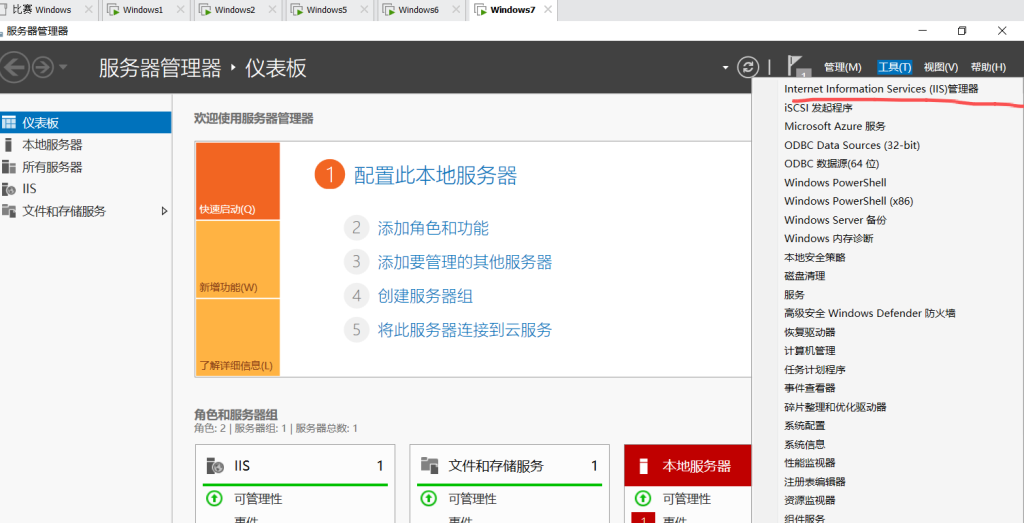Click the IIS role tile icon
The width and height of the screenshot is (1024, 523).
[x=215, y=466]
